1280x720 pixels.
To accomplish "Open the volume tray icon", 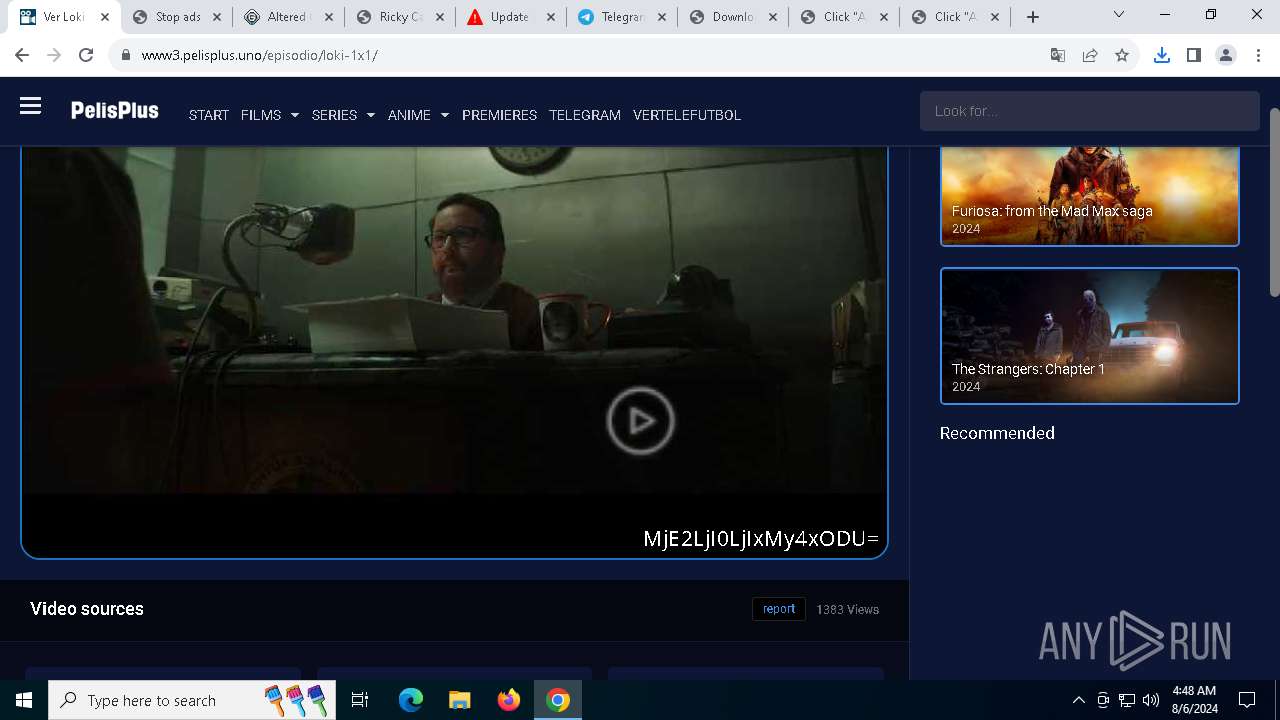I will click(1151, 700).
